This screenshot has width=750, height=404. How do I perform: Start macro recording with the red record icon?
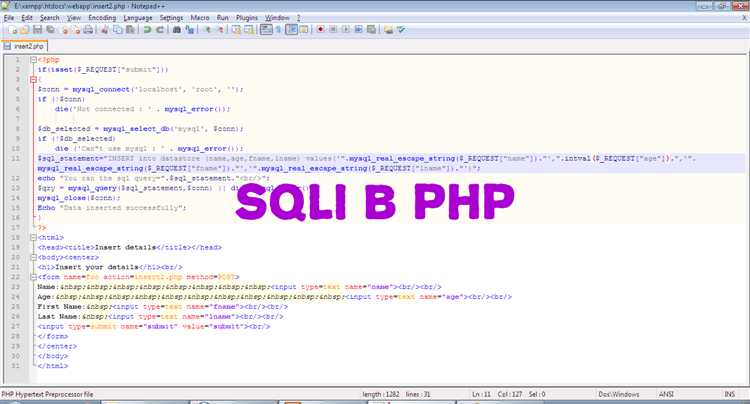tap(319, 30)
